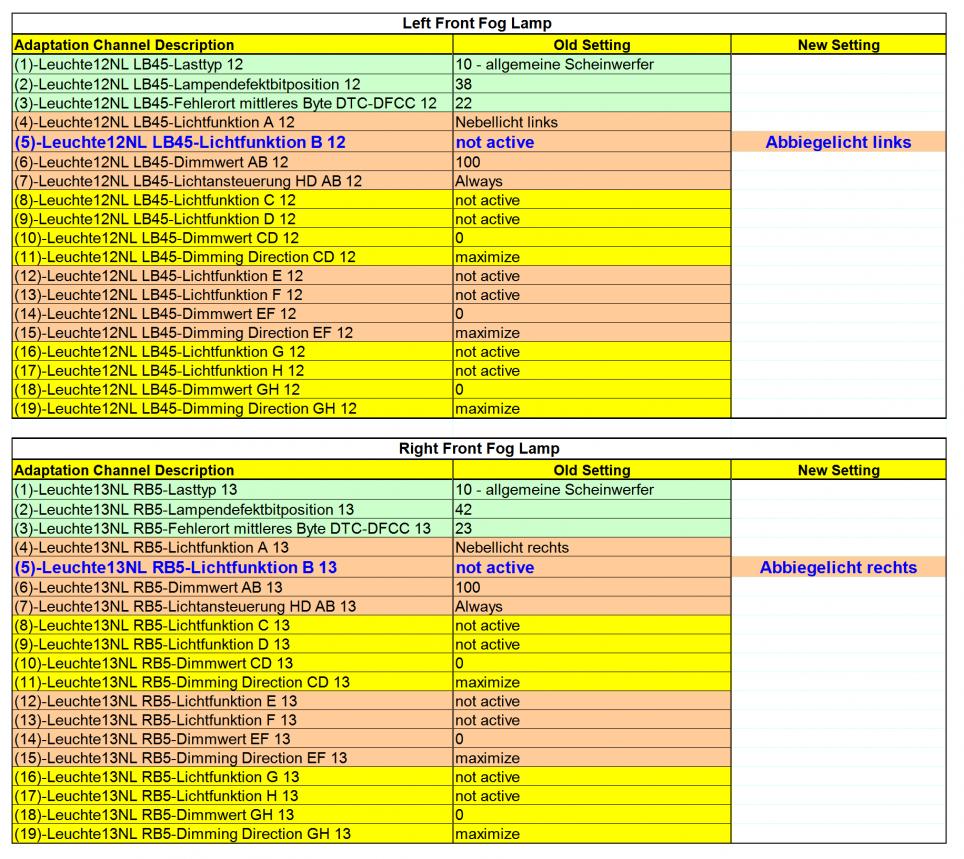The height and width of the screenshot is (859, 964).
Task: Click the Leuchte12NL LB45-Dimming Direction GH 12 row label
Action: [185, 408]
